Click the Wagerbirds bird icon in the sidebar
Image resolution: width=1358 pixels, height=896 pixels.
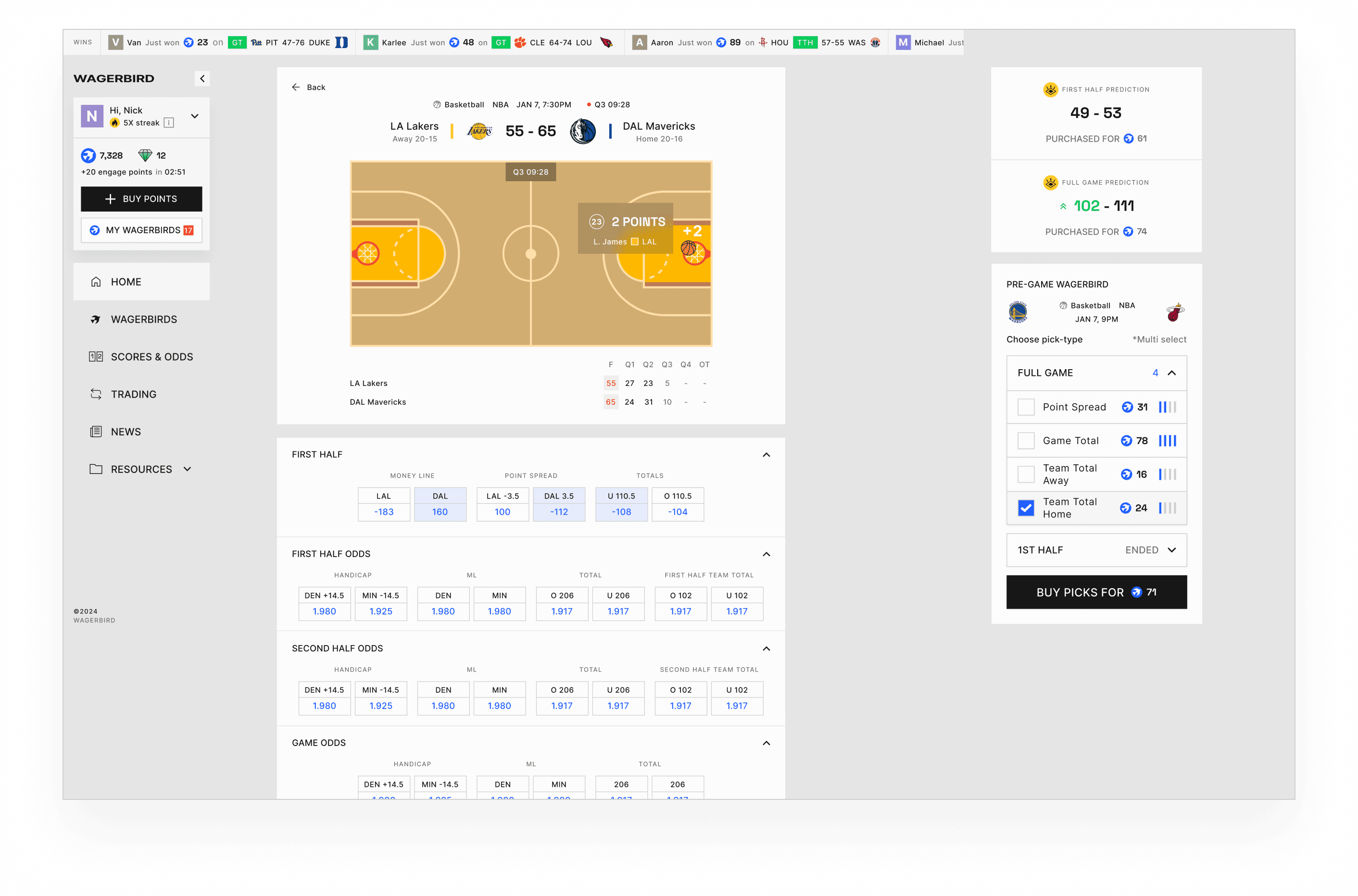click(x=96, y=320)
